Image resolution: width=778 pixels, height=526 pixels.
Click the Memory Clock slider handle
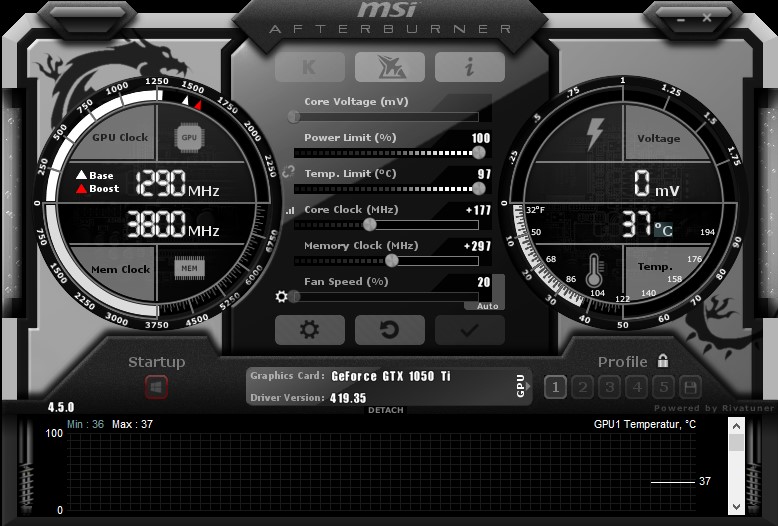pyautogui.click(x=391, y=261)
